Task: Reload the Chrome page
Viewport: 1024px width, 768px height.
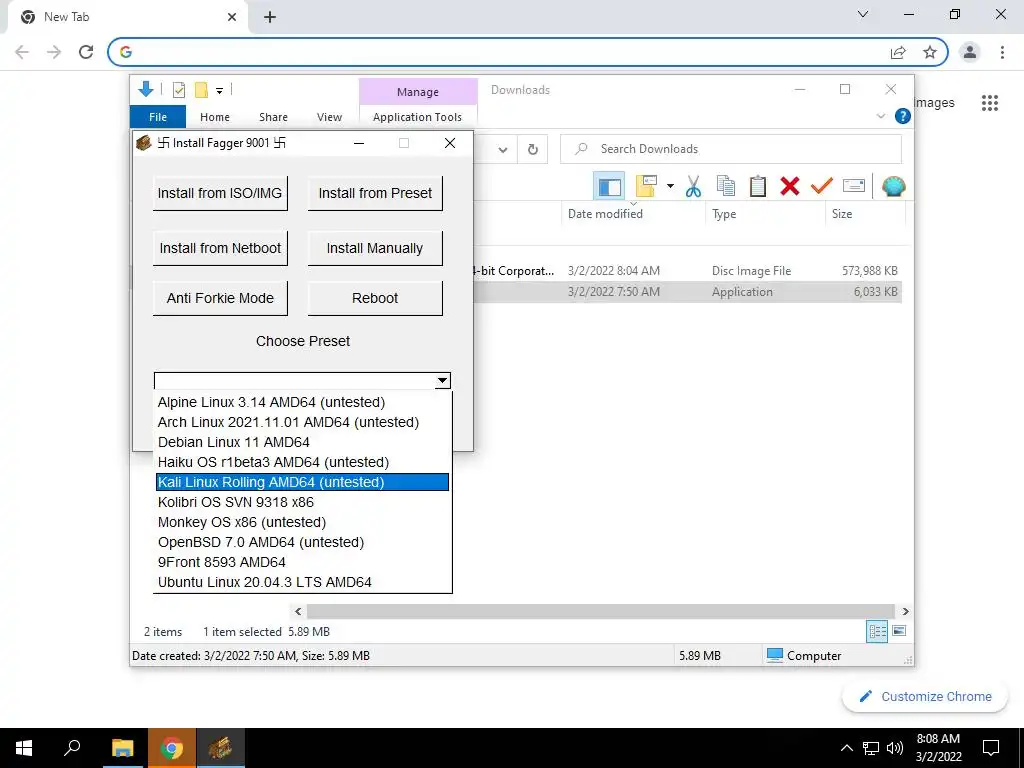Action: (86, 52)
